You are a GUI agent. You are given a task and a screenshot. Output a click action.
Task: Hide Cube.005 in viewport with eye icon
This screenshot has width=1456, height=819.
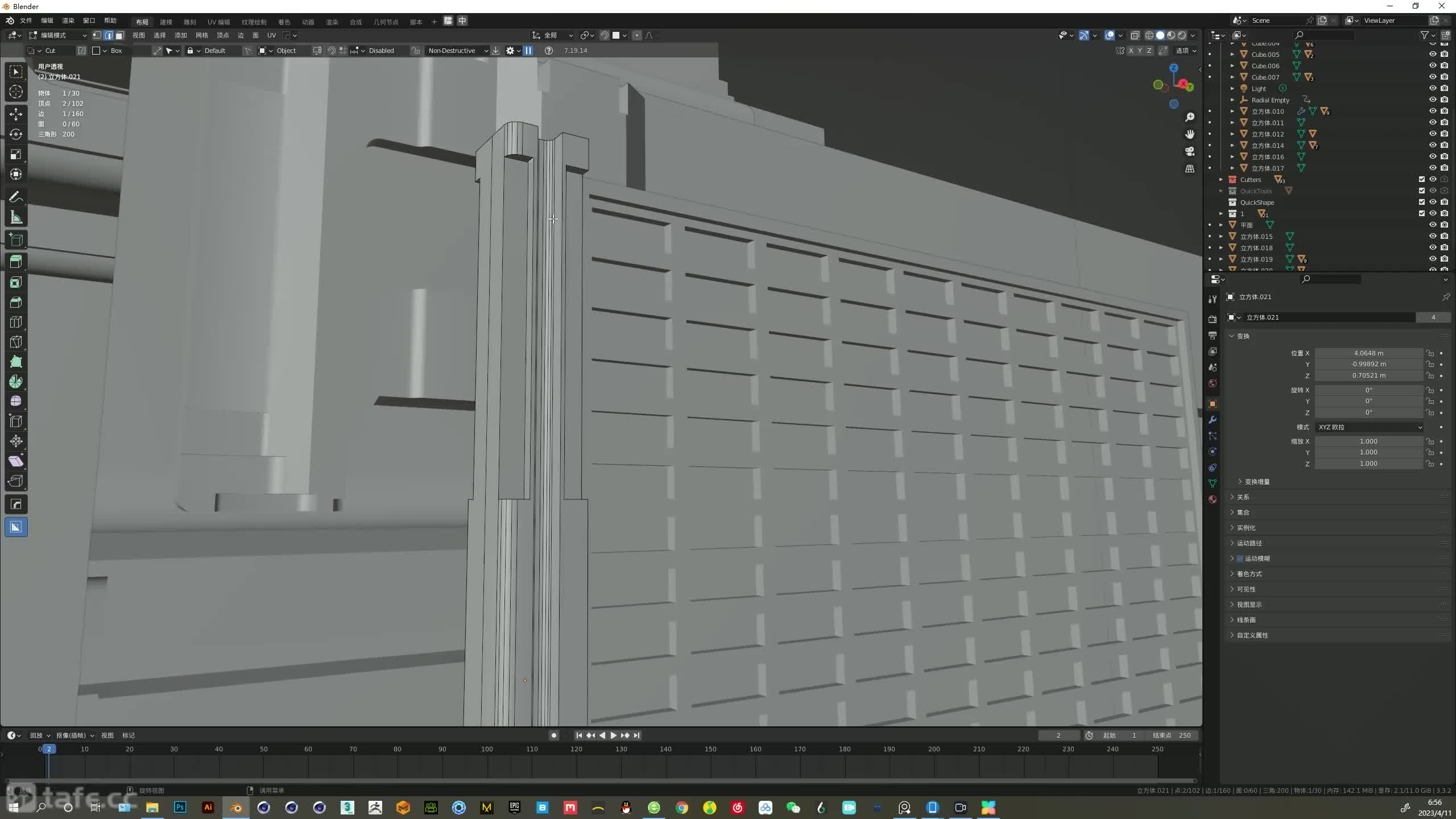click(x=1433, y=55)
